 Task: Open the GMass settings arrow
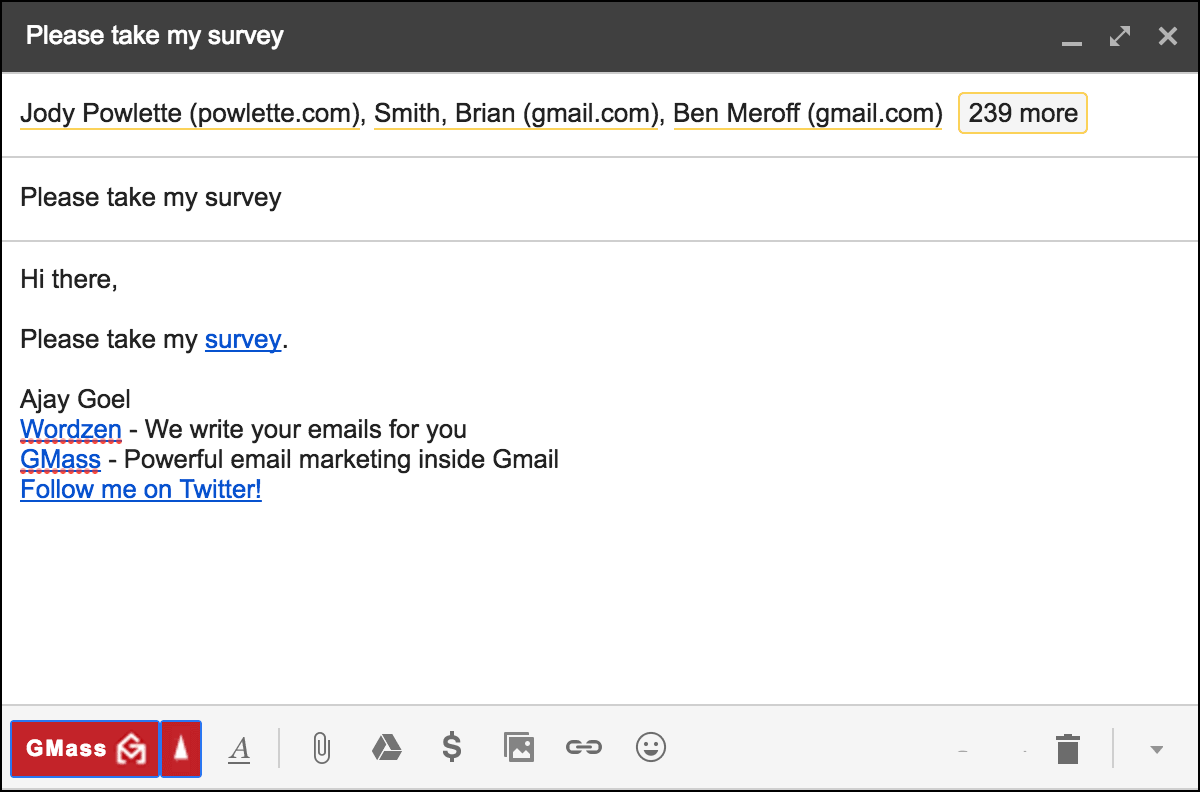coord(181,748)
